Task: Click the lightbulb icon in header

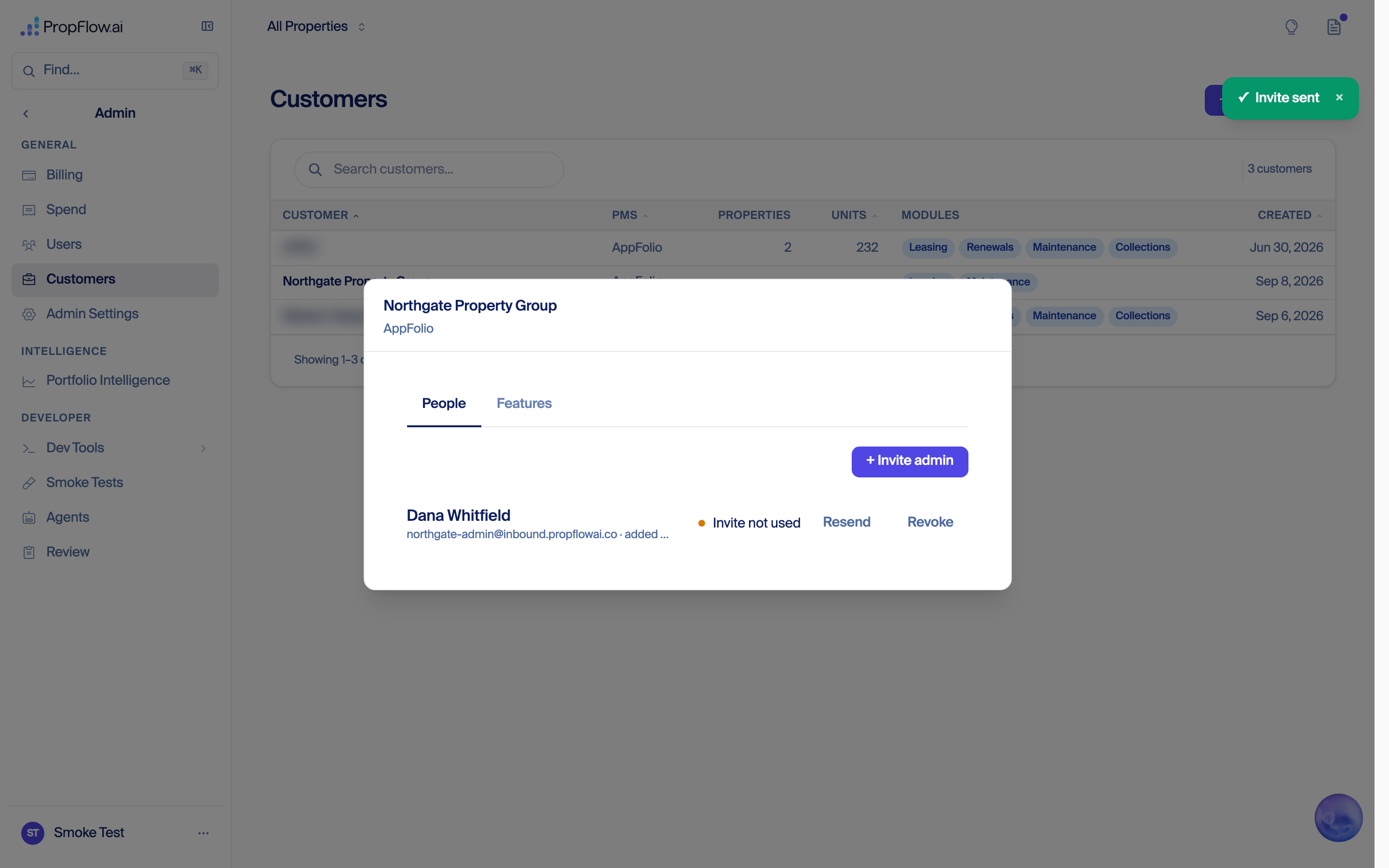Action: (x=1291, y=27)
